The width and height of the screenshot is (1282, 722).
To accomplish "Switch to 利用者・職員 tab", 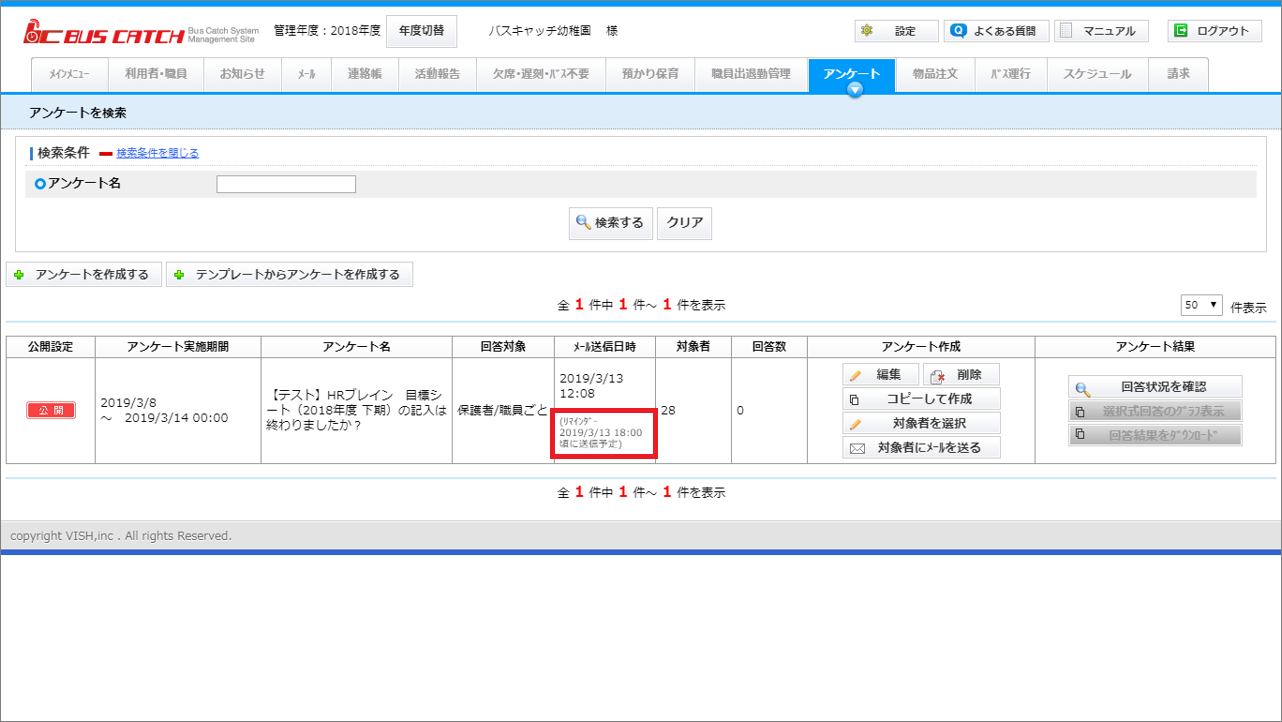I will pyautogui.click(x=156, y=74).
